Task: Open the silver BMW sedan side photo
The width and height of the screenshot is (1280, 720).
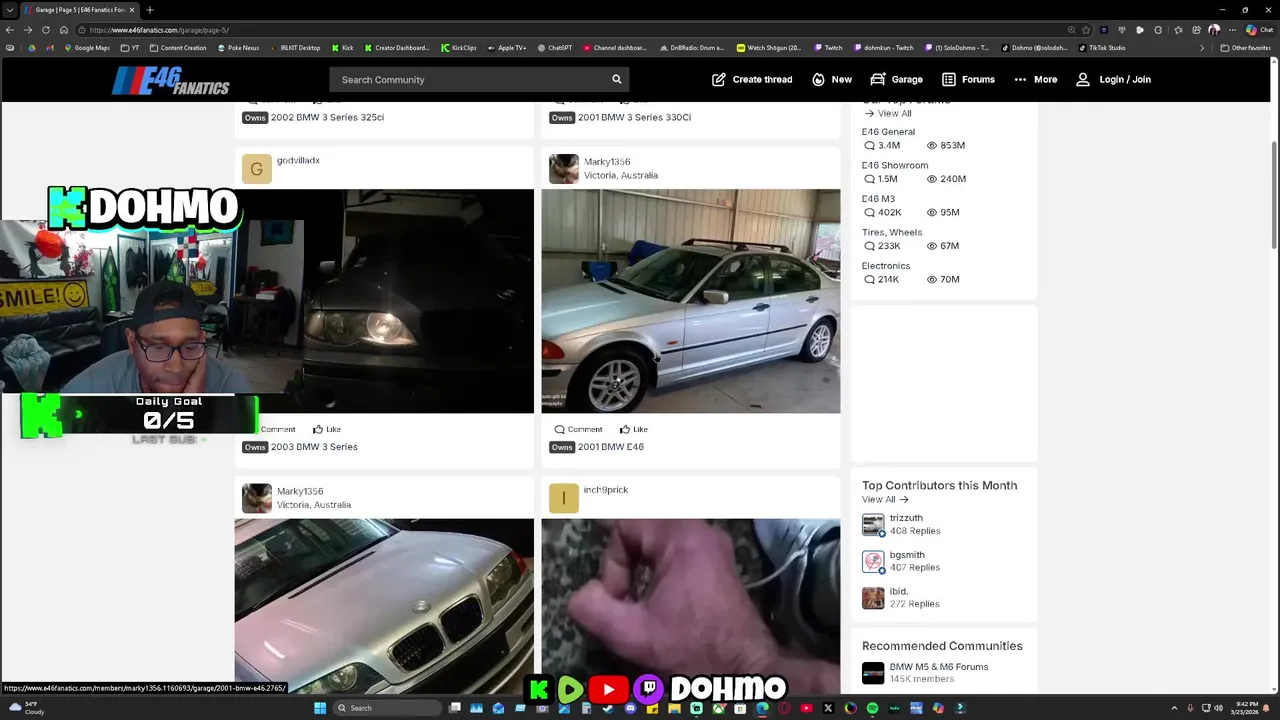Action: (x=691, y=301)
